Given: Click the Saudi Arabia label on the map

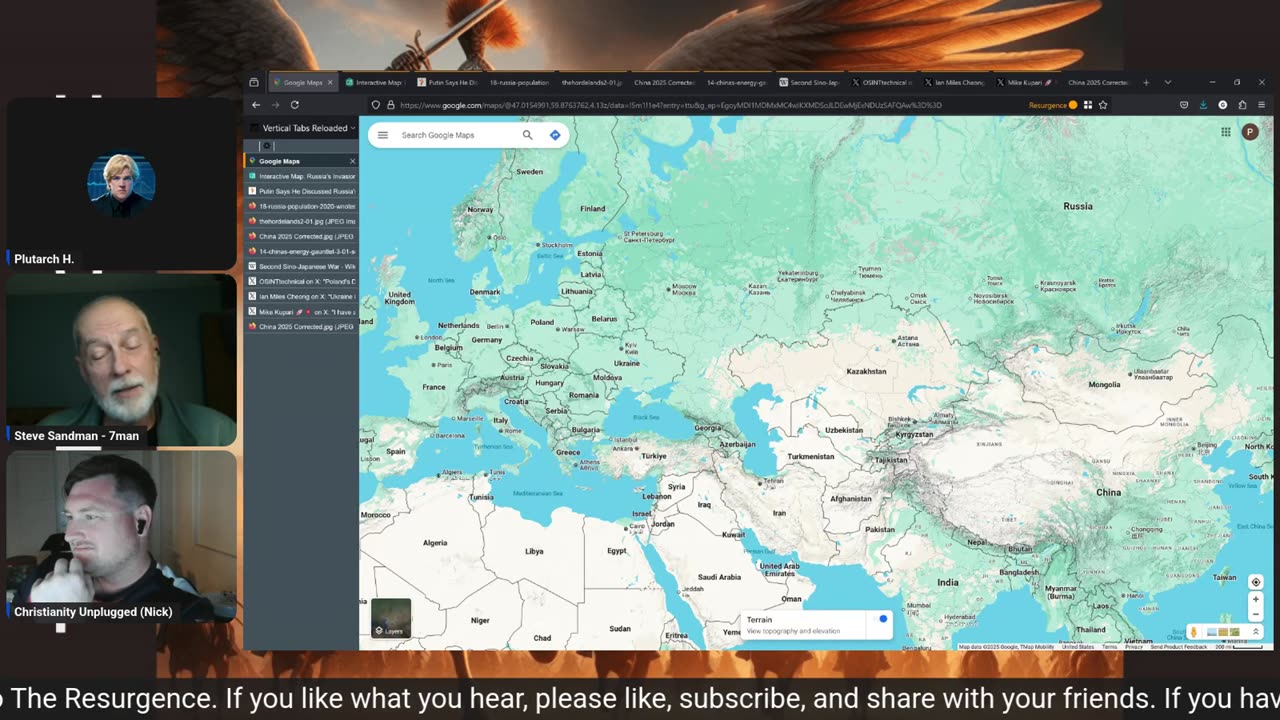Looking at the screenshot, I should 719,577.
